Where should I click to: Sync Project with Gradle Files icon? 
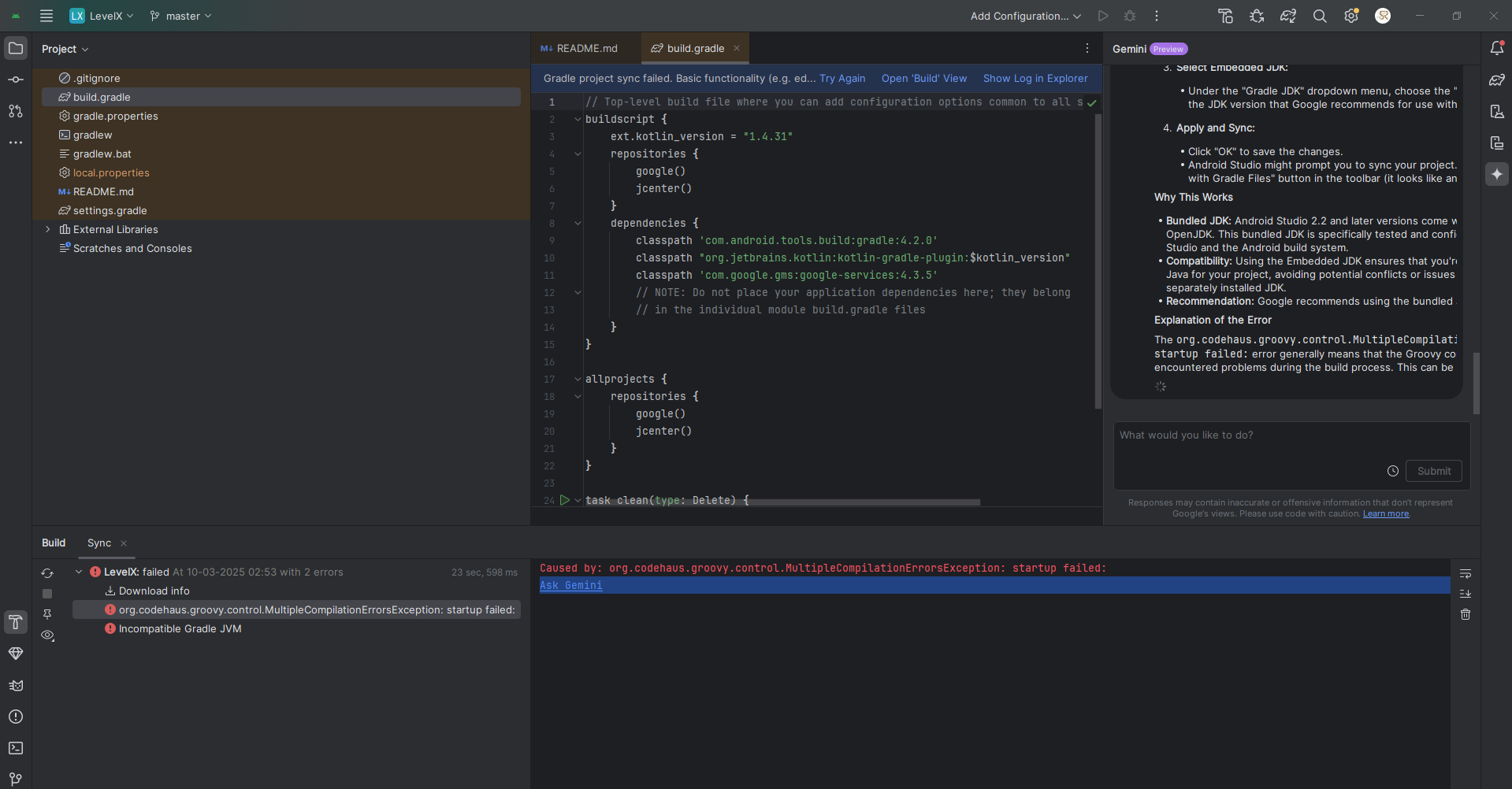coord(1288,16)
